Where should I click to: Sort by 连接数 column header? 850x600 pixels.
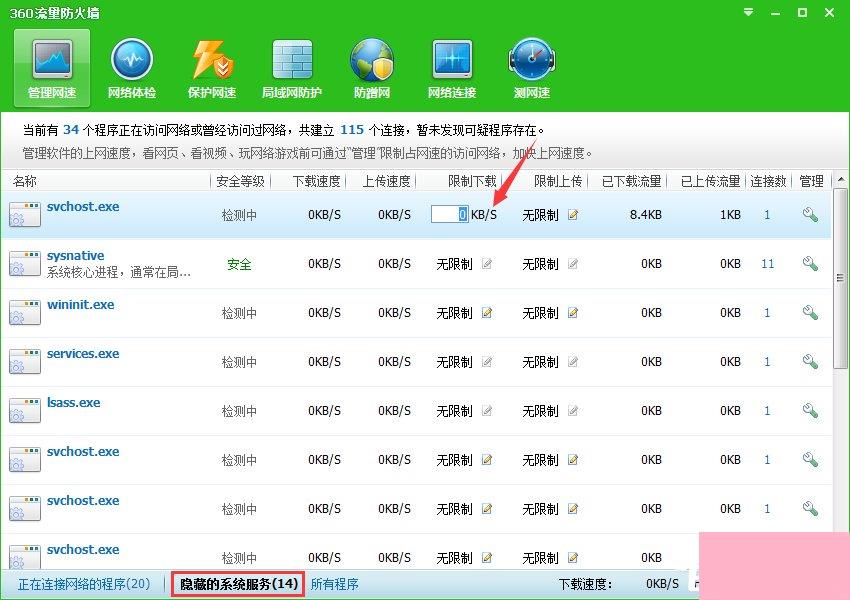(768, 181)
